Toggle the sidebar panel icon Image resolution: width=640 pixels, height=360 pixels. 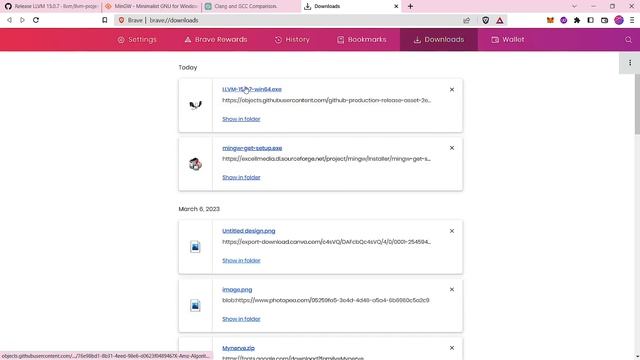coord(591,20)
